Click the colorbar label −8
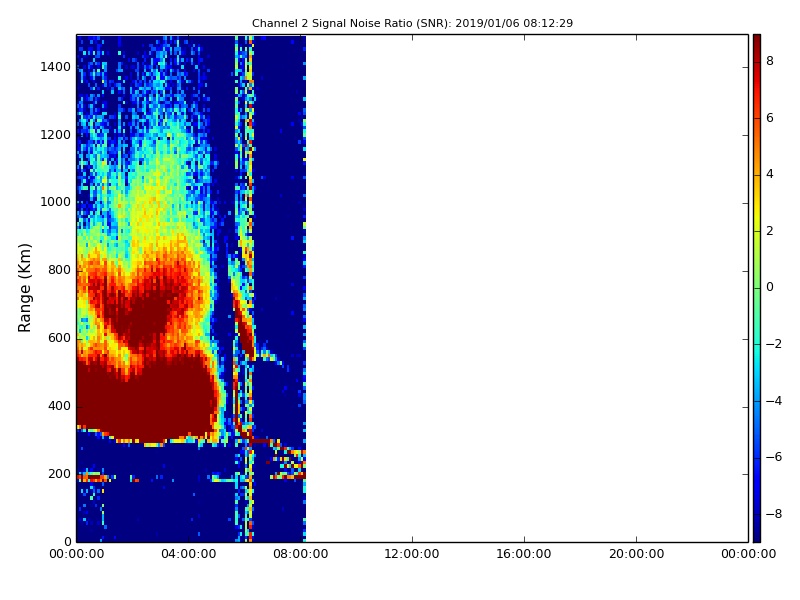The image size is (800, 600). click(x=773, y=514)
